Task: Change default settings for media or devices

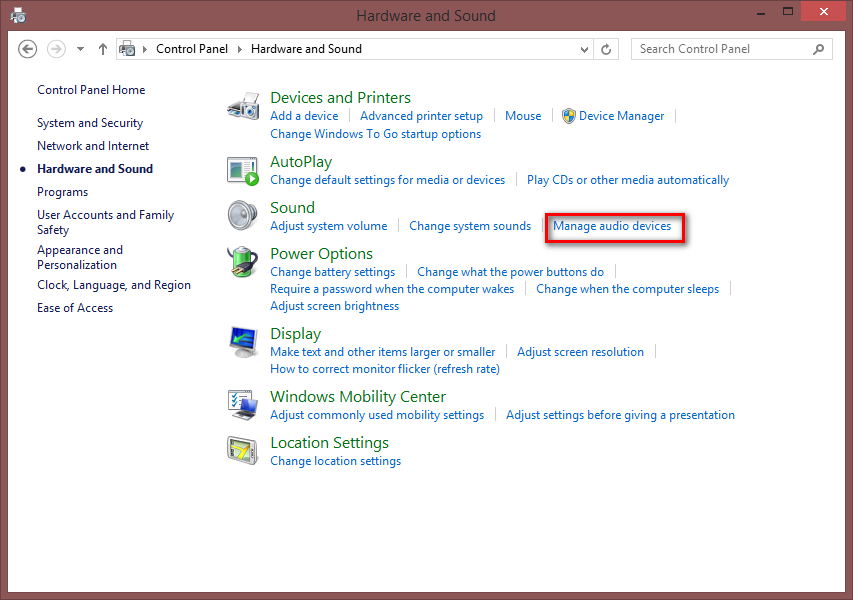Action: click(387, 180)
